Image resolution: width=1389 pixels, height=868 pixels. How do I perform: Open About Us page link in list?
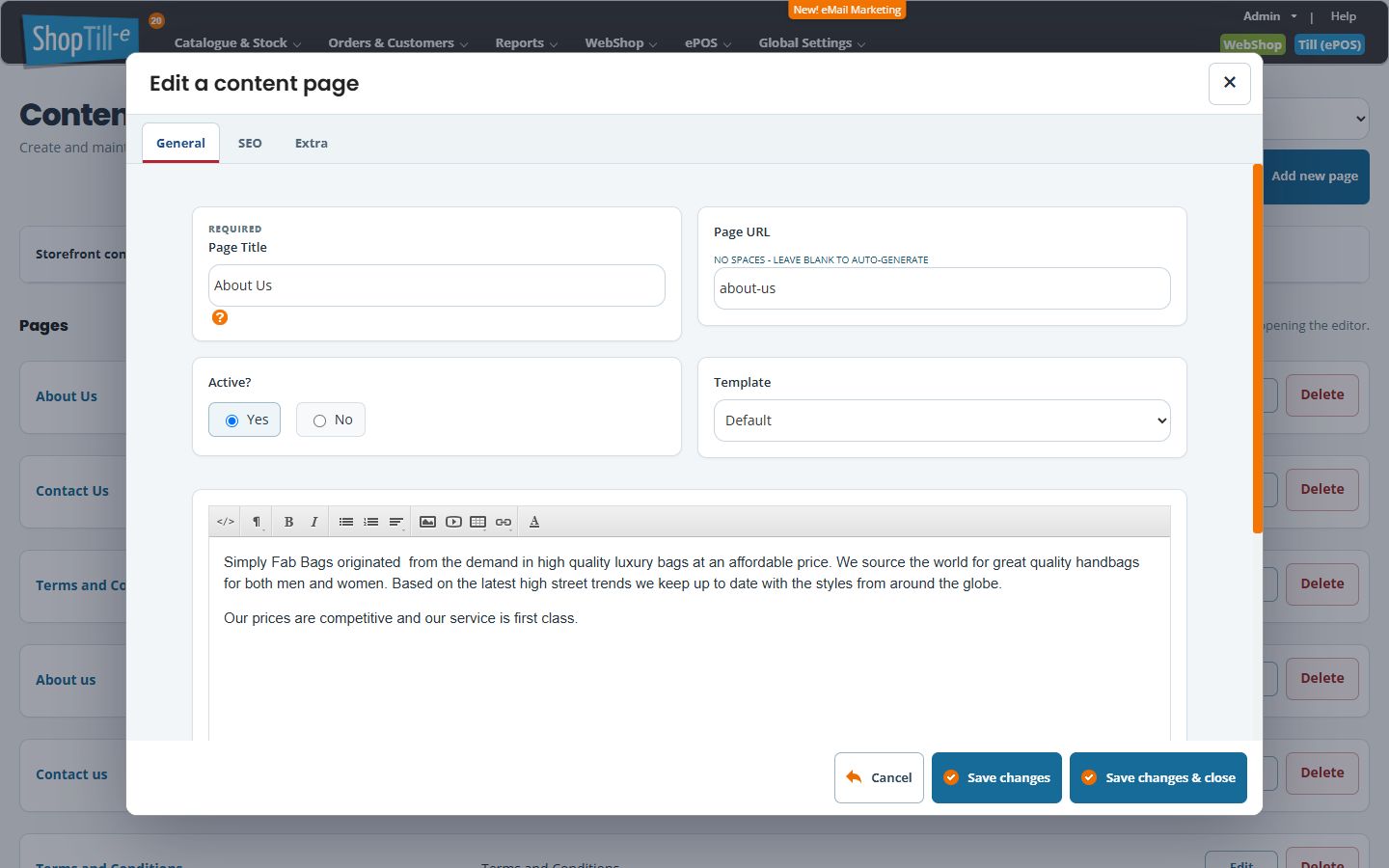click(x=67, y=396)
